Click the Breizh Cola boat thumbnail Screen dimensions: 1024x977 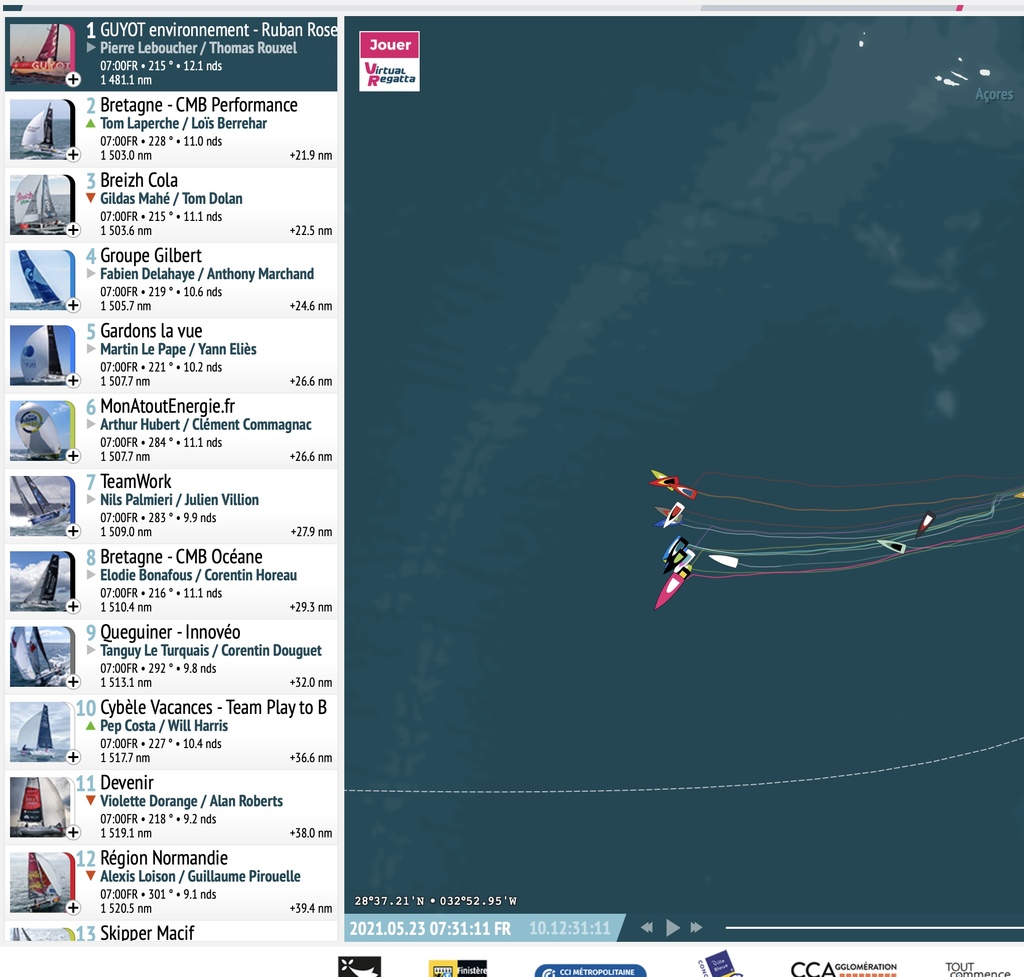(x=42, y=205)
